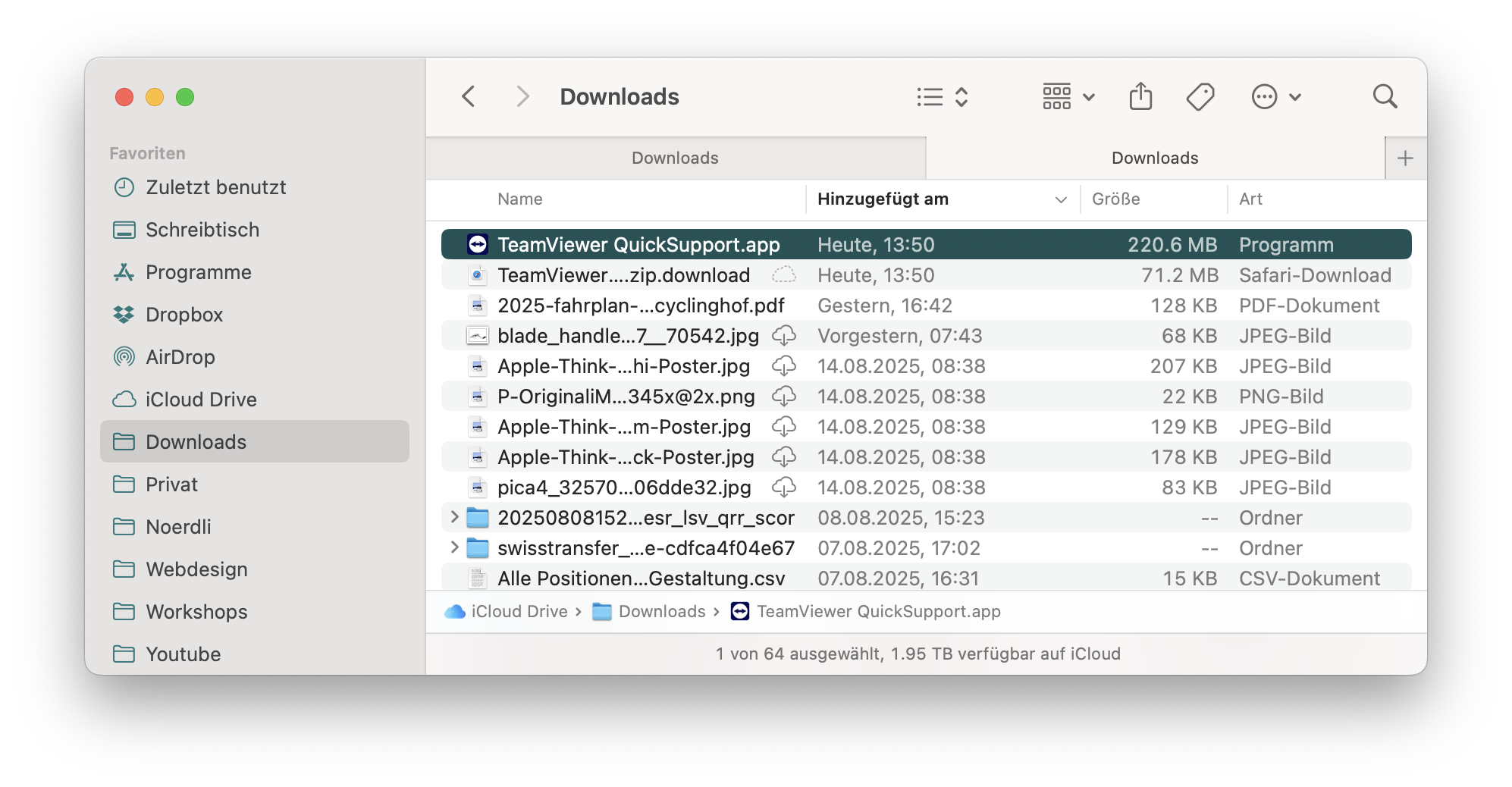Viewport: 1512px width, 787px height.
Task: Go back with the left chevron button
Action: (469, 96)
